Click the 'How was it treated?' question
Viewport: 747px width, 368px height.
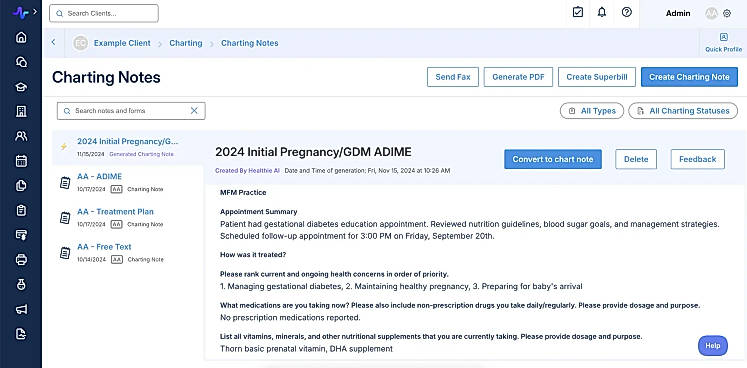(x=253, y=255)
